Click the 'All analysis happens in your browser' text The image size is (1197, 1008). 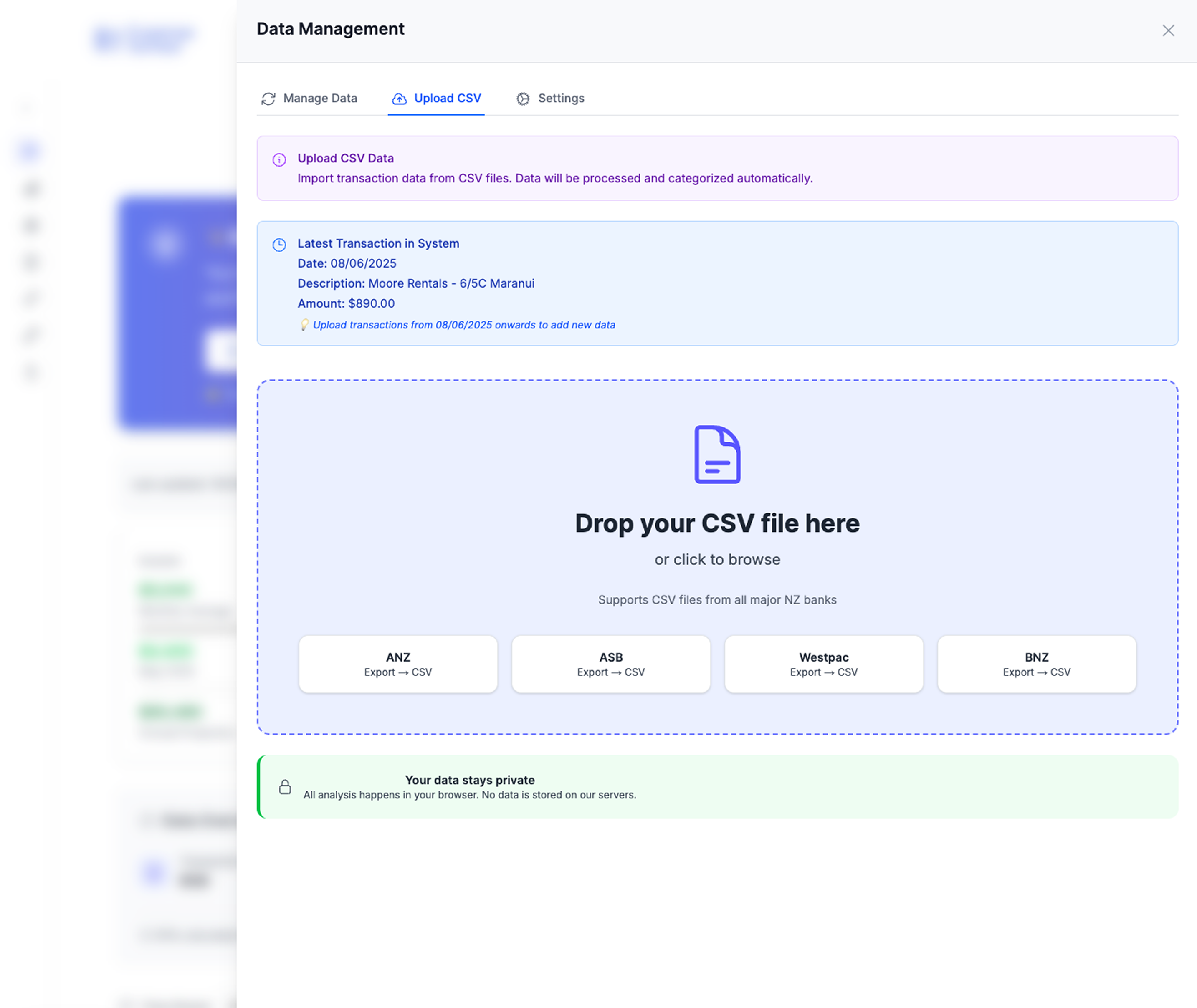469,795
